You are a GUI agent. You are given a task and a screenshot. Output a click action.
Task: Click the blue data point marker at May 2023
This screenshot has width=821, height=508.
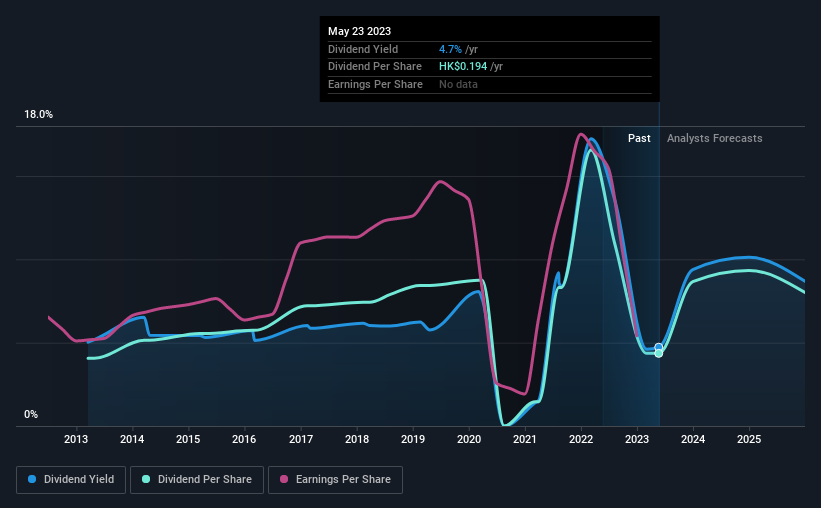click(x=659, y=347)
